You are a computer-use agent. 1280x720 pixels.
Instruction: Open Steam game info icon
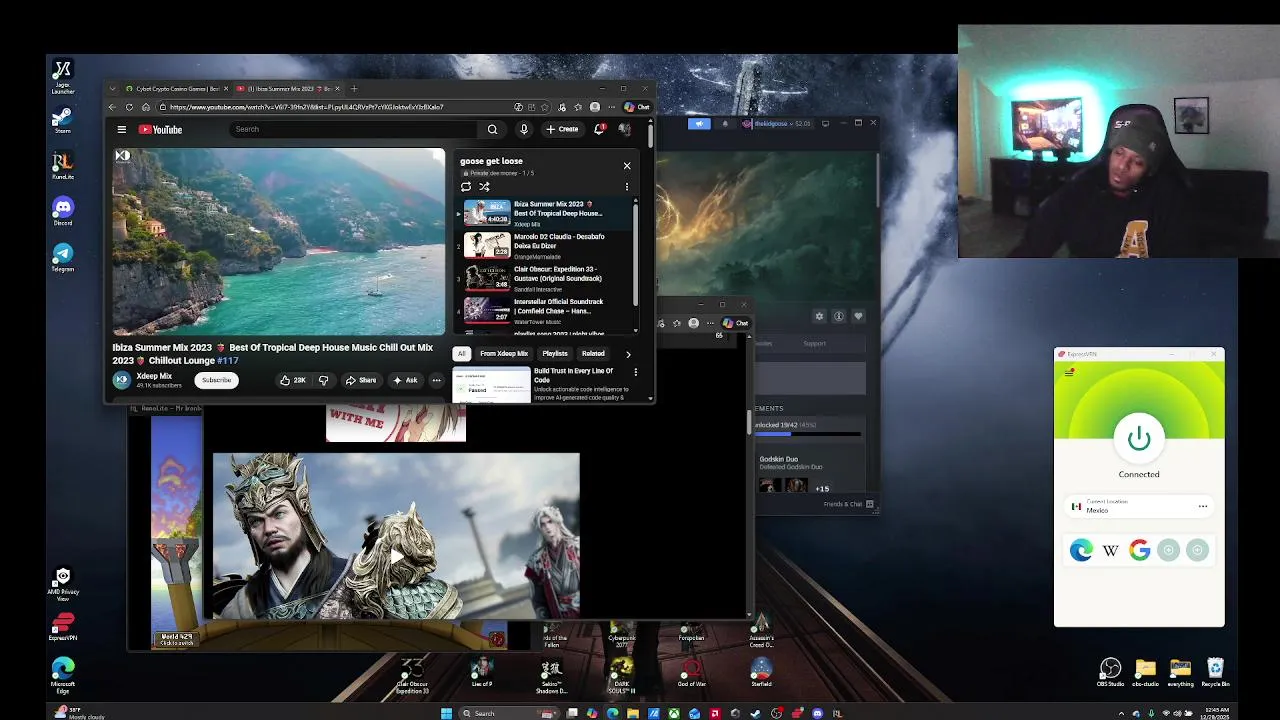(x=838, y=316)
